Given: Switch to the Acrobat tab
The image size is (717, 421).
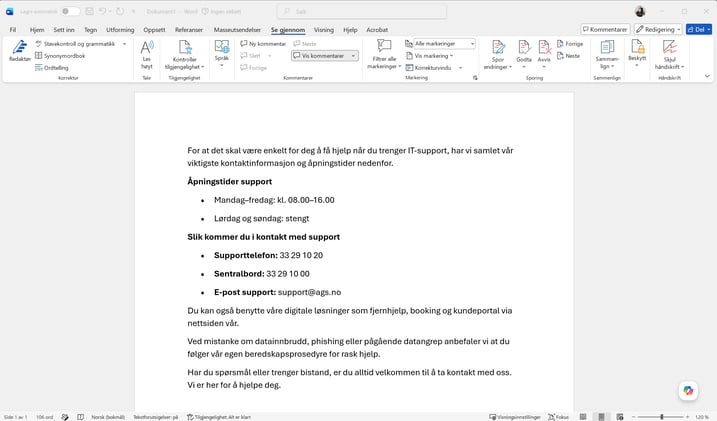Looking at the screenshot, I should [x=377, y=30].
